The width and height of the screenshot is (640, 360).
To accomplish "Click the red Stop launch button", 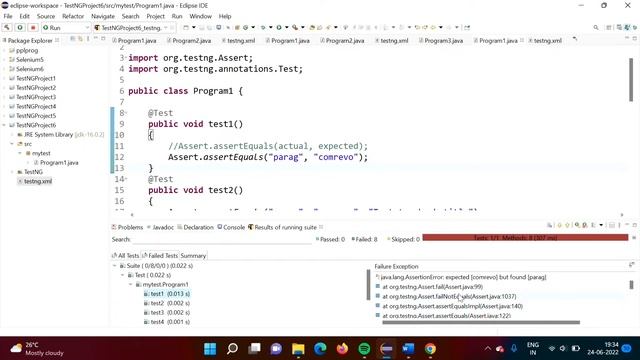I will coord(33,27).
